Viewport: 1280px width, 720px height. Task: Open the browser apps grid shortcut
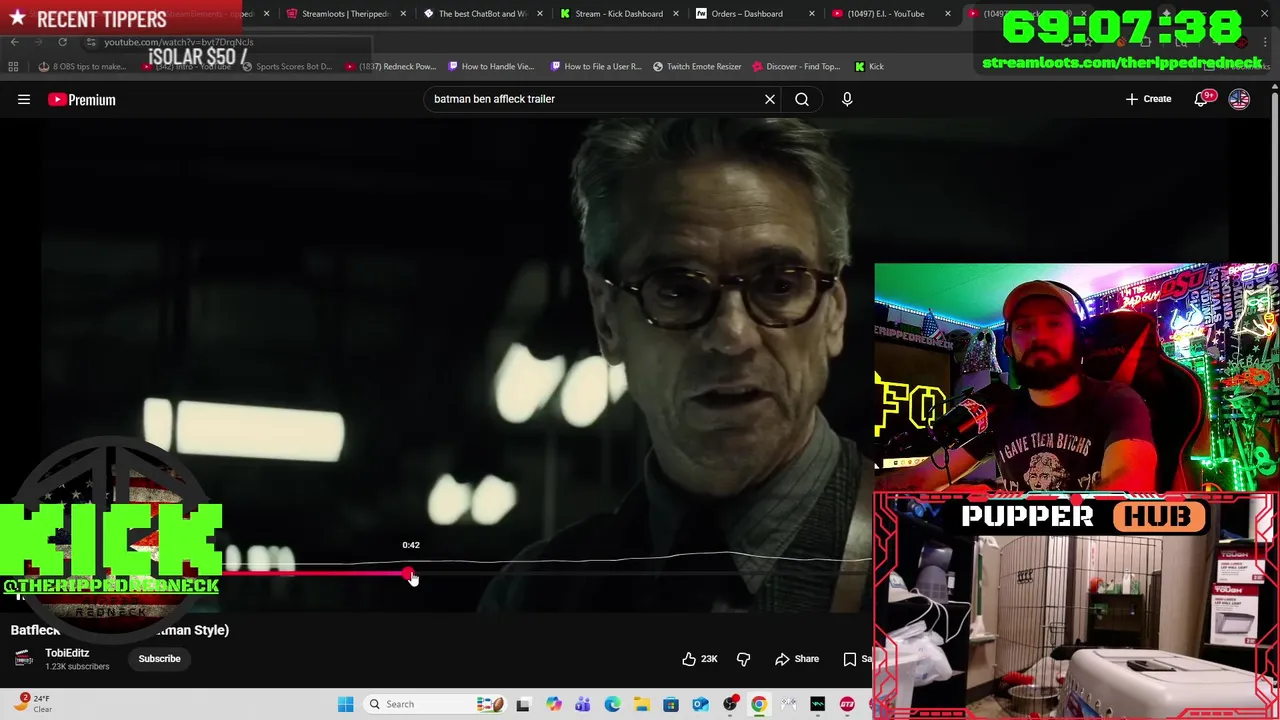click(13, 67)
